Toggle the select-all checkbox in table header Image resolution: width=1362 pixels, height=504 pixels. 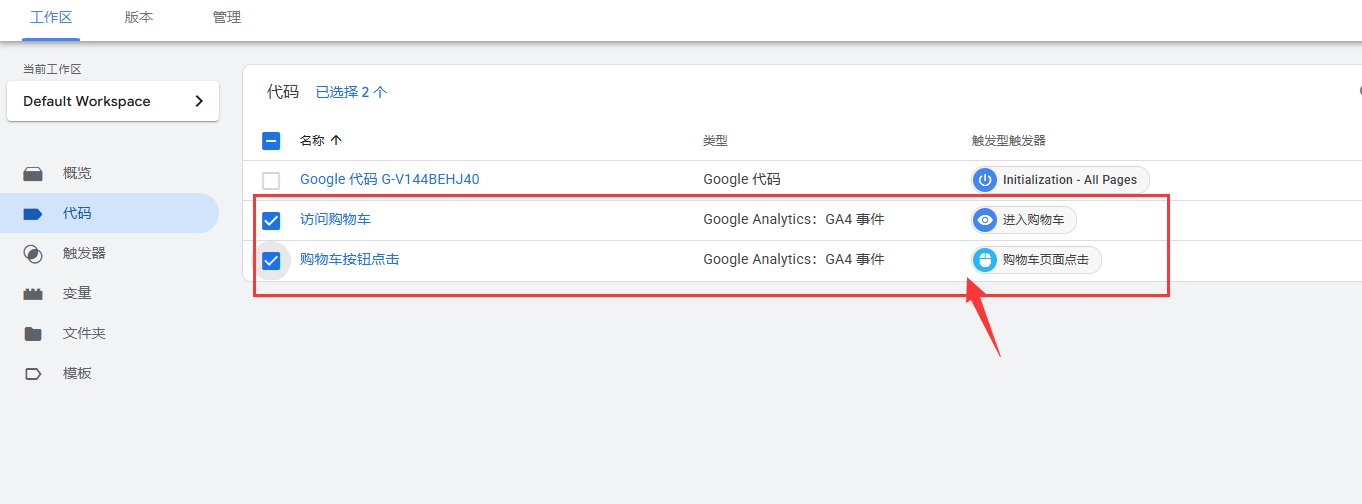pyautogui.click(x=271, y=141)
